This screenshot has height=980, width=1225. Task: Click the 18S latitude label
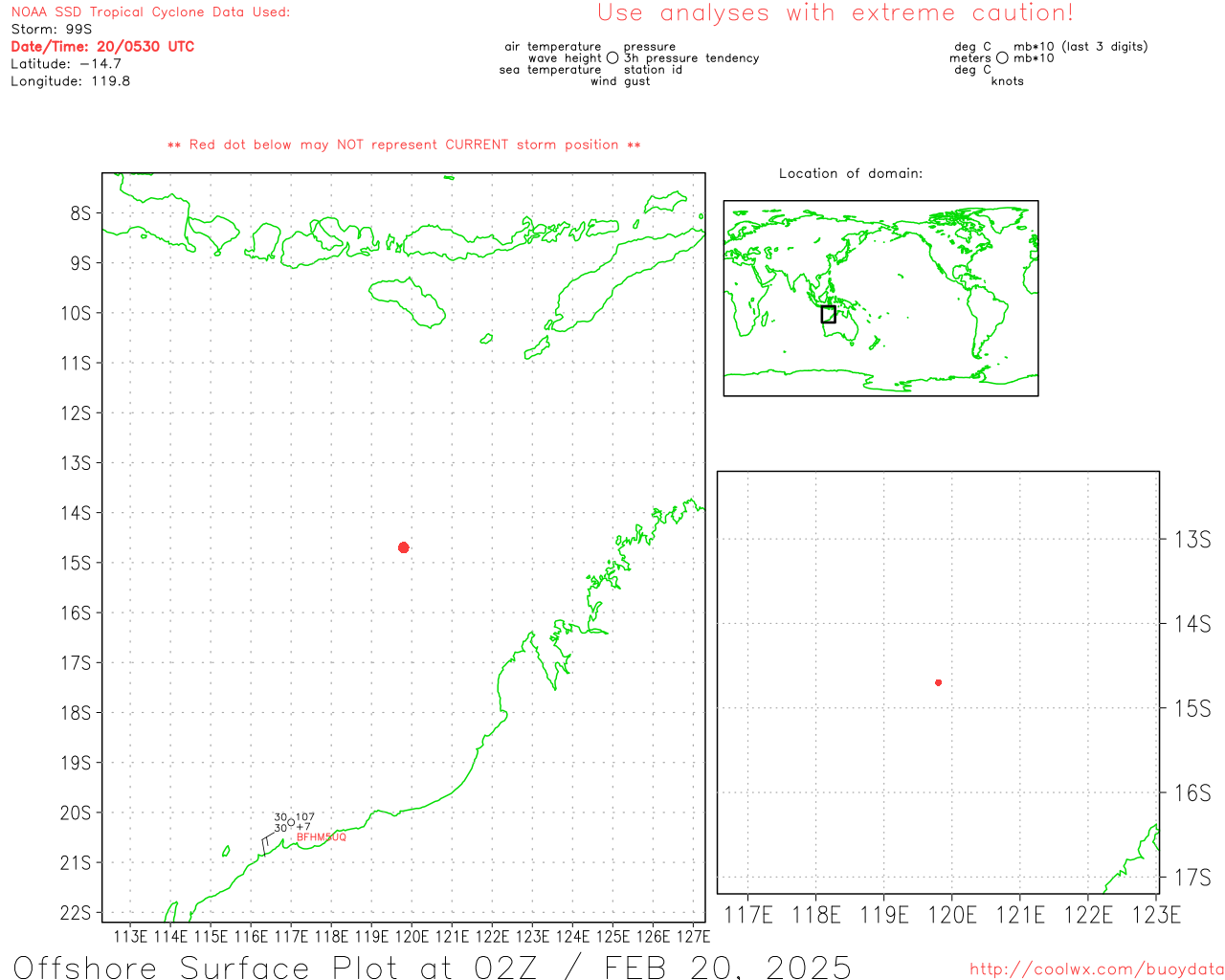click(76, 713)
